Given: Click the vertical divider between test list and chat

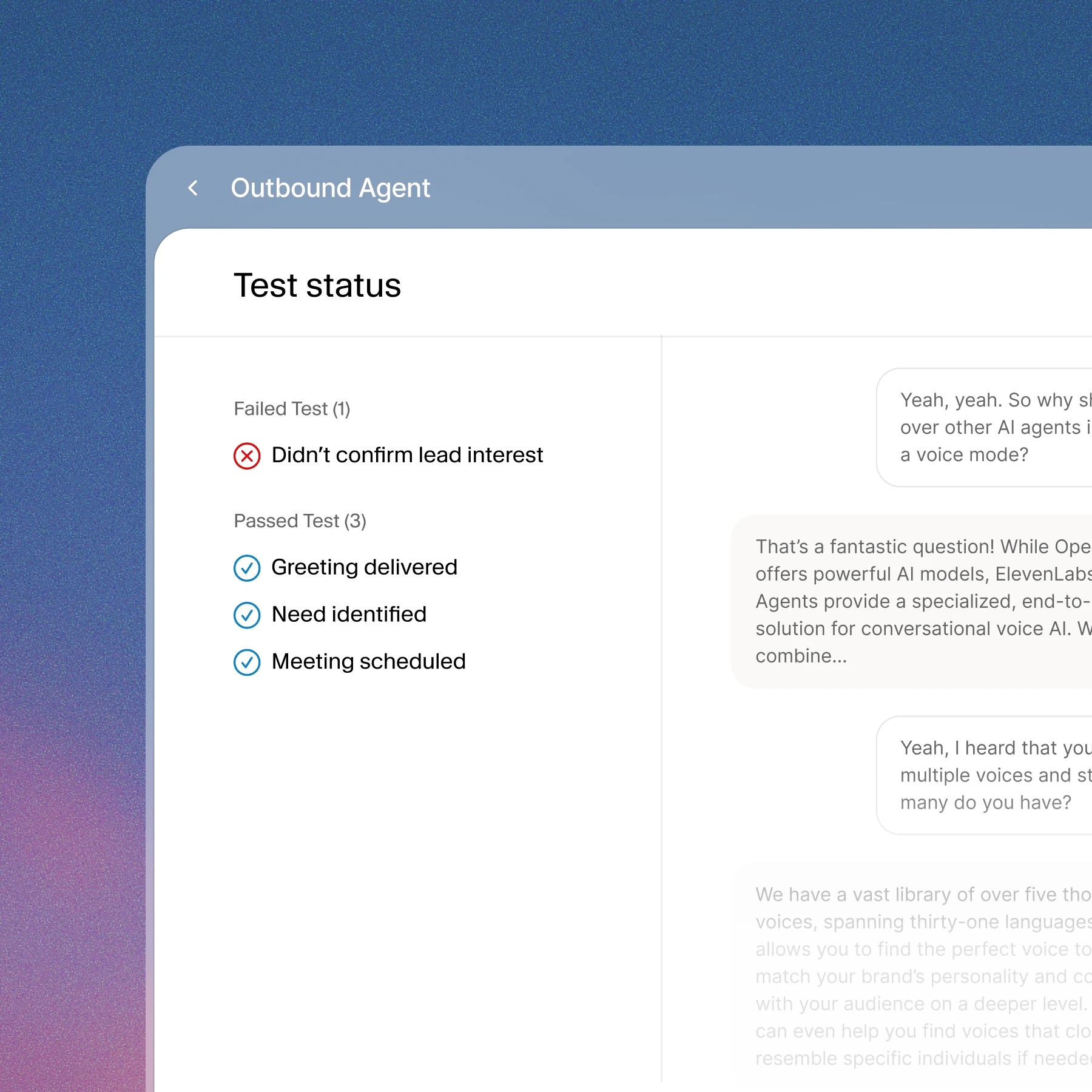Looking at the screenshot, I should point(661,728).
